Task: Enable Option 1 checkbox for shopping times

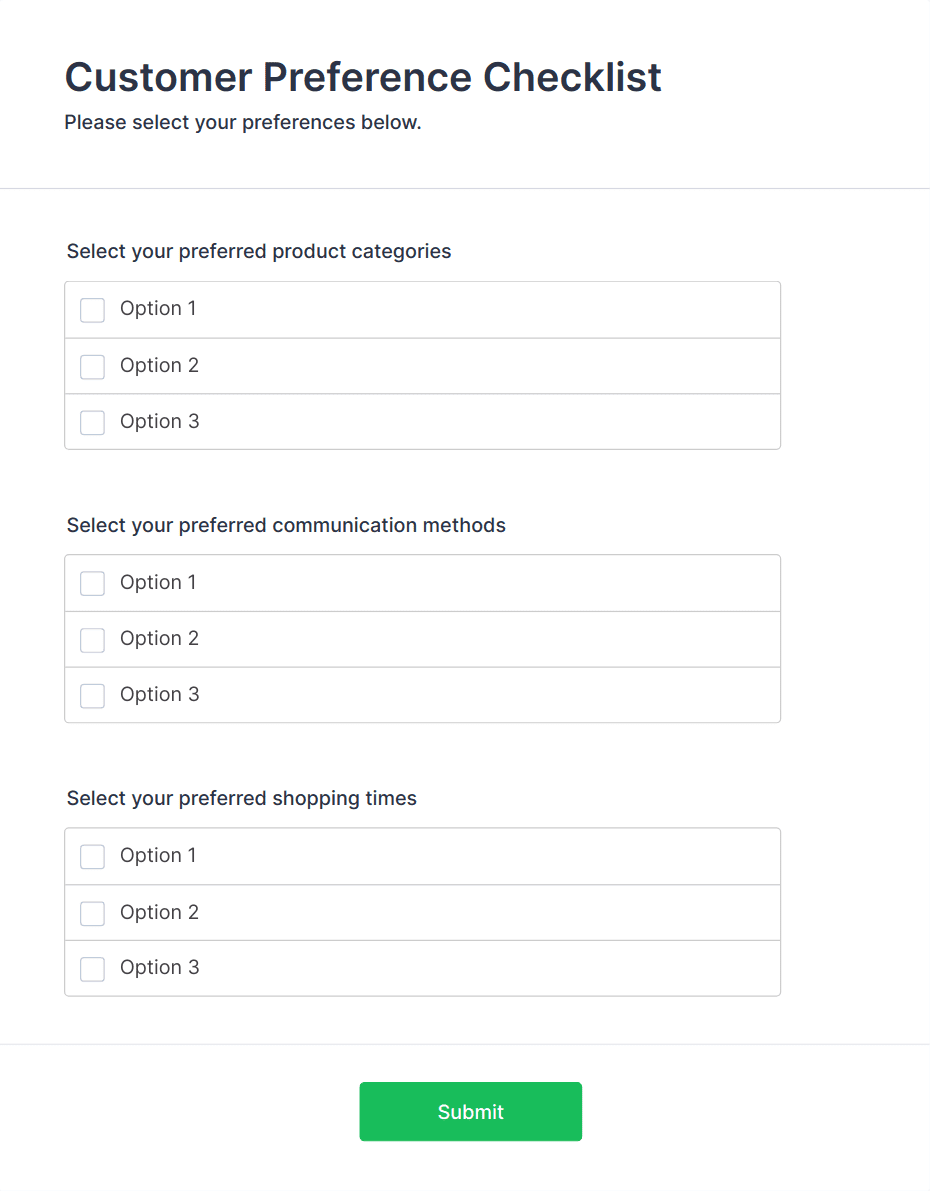Action: click(92, 857)
